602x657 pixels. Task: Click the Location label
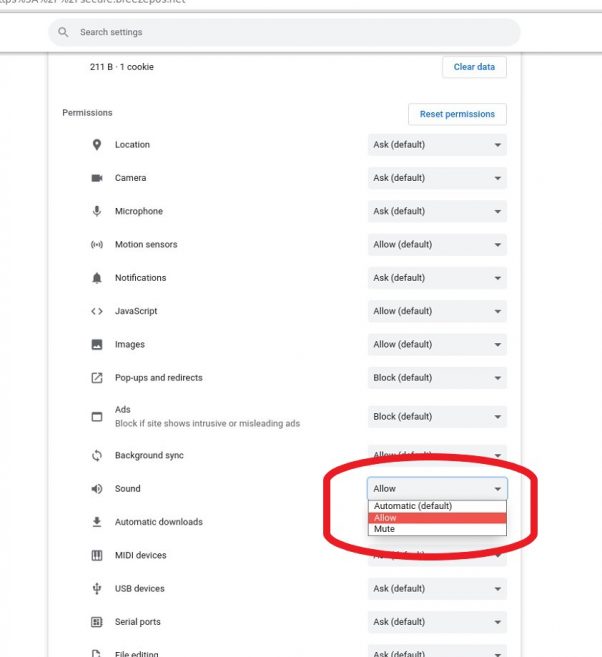[132, 145]
